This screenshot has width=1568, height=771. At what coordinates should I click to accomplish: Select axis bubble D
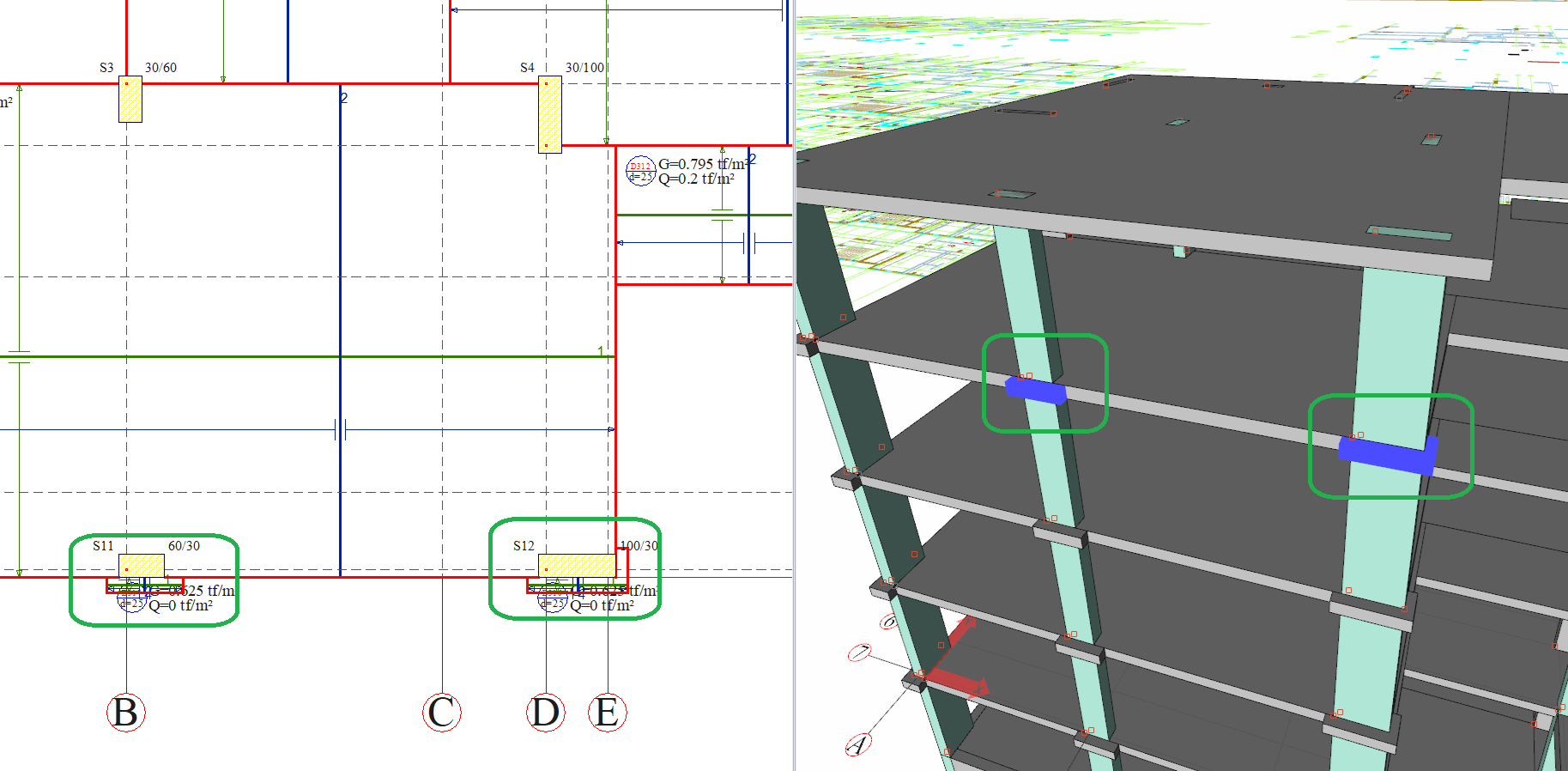coord(546,713)
